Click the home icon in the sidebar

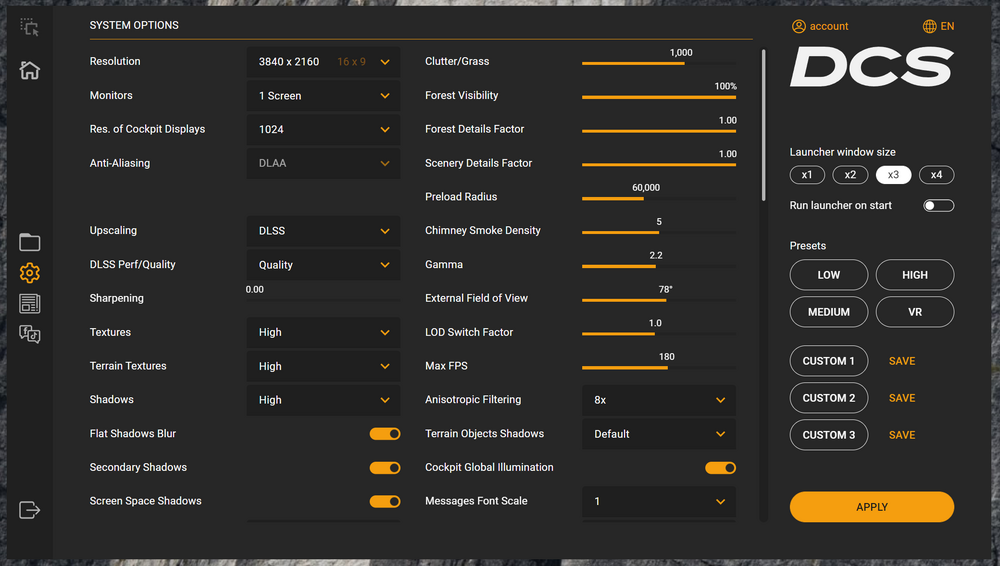click(x=30, y=70)
